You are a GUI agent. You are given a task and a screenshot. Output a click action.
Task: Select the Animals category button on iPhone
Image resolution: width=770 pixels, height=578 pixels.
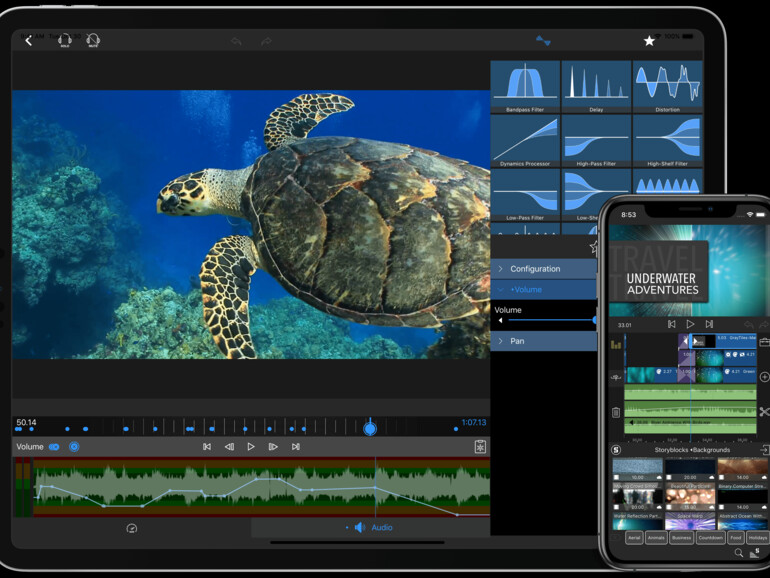tap(657, 537)
